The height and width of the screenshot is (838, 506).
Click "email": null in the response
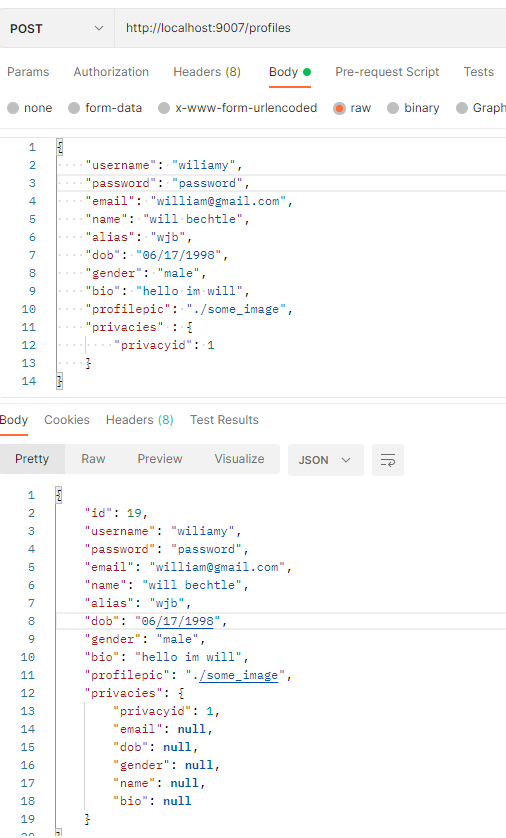coord(162,730)
